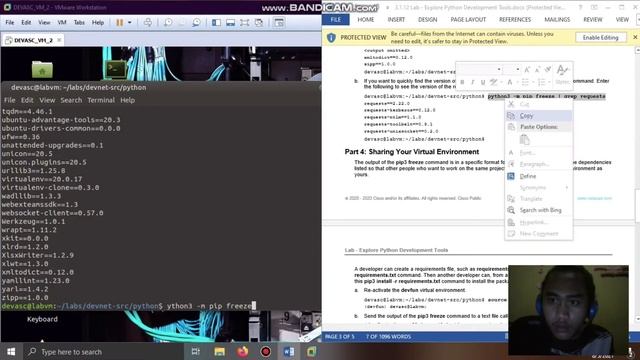The height and width of the screenshot is (360, 640).
Task: Open File Explorer from the taskbar
Action: [219, 352]
